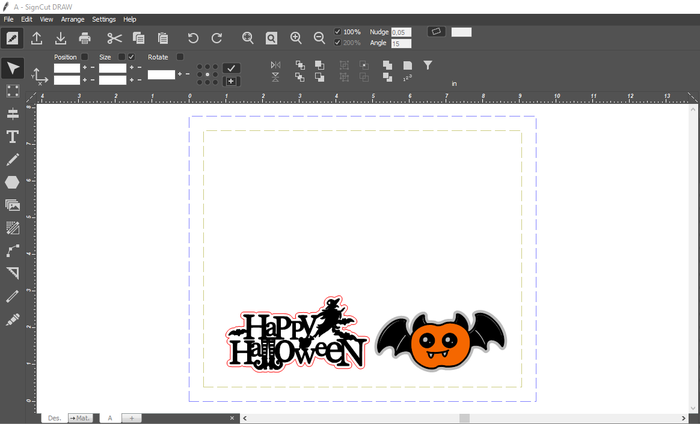
Task: Select the arrow pointer tool
Action: click(x=12, y=68)
